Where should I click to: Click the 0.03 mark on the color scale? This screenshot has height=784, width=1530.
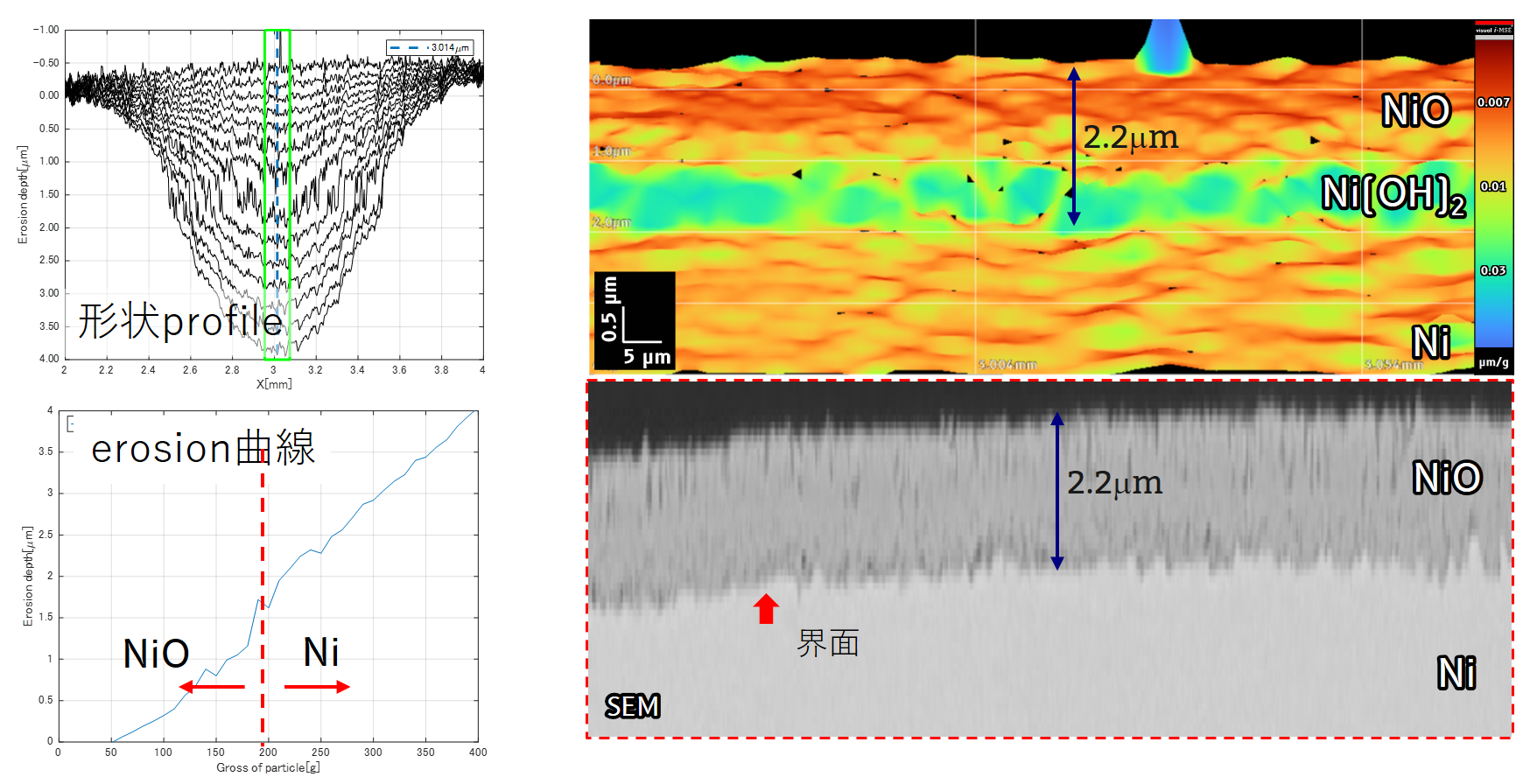pyautogui.click(x=1493, y=270)
